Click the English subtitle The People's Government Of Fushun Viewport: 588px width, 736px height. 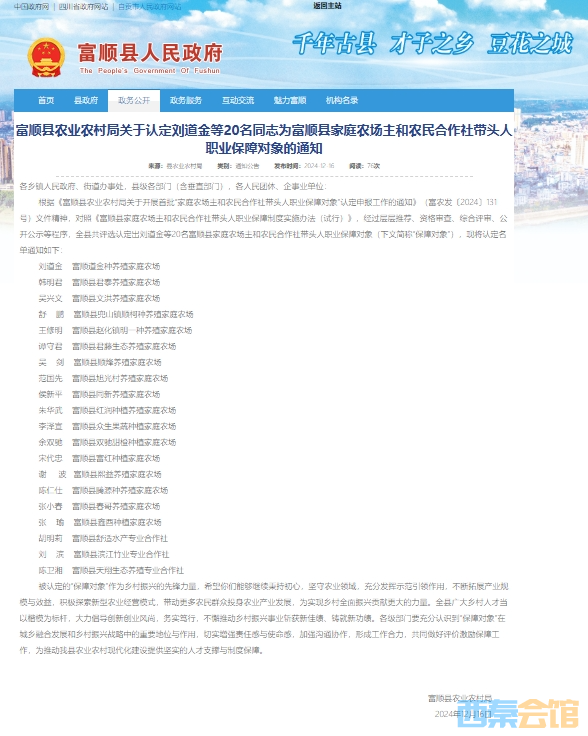coord(150,70)
